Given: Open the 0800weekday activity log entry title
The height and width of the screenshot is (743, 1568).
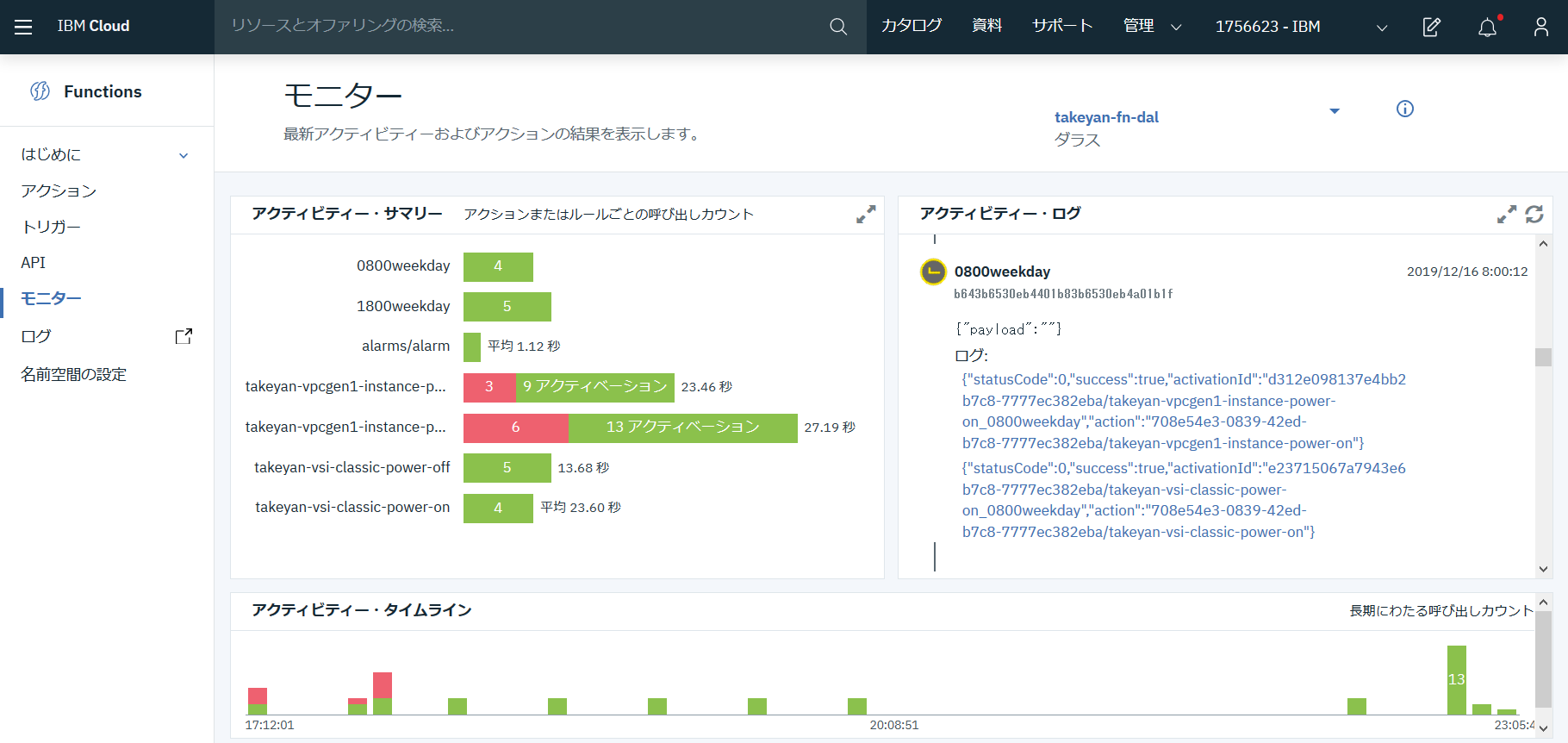Looking at the screenshot, I should click(1002, 272).
